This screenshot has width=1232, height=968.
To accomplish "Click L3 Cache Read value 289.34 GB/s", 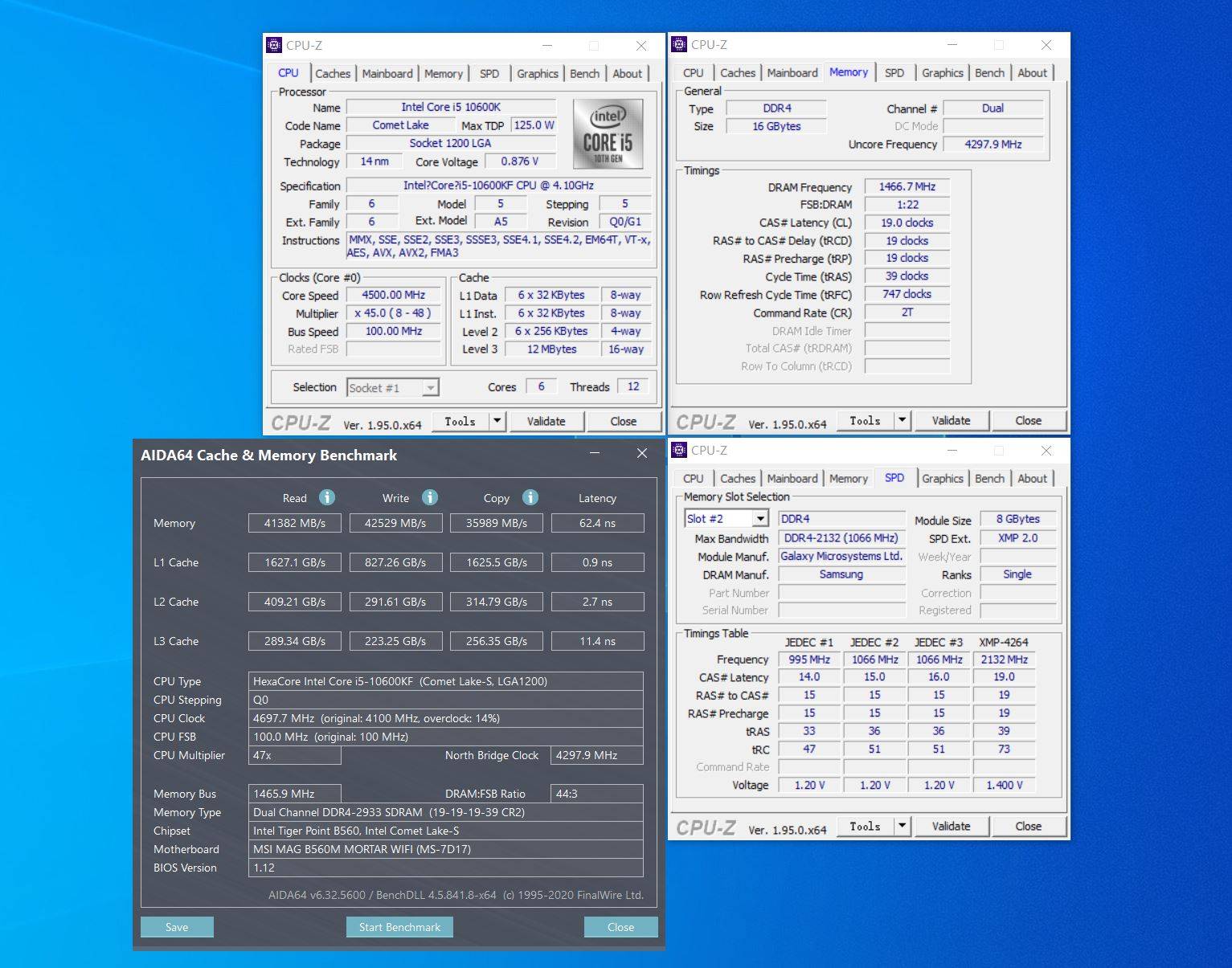I will click(x=295, y=641).
